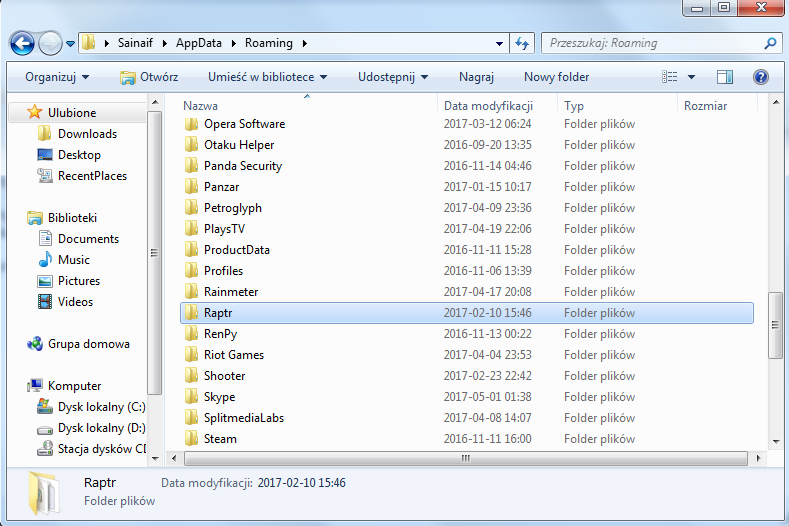Expand the arrow after AppData breadcrumb
Viewport: 789px width, 526px height.
click(233, 43)
